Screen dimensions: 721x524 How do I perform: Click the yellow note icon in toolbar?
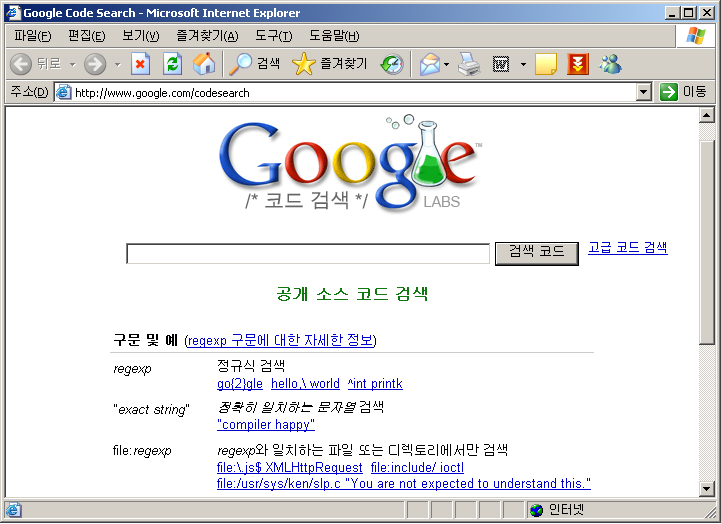[546, 64]
